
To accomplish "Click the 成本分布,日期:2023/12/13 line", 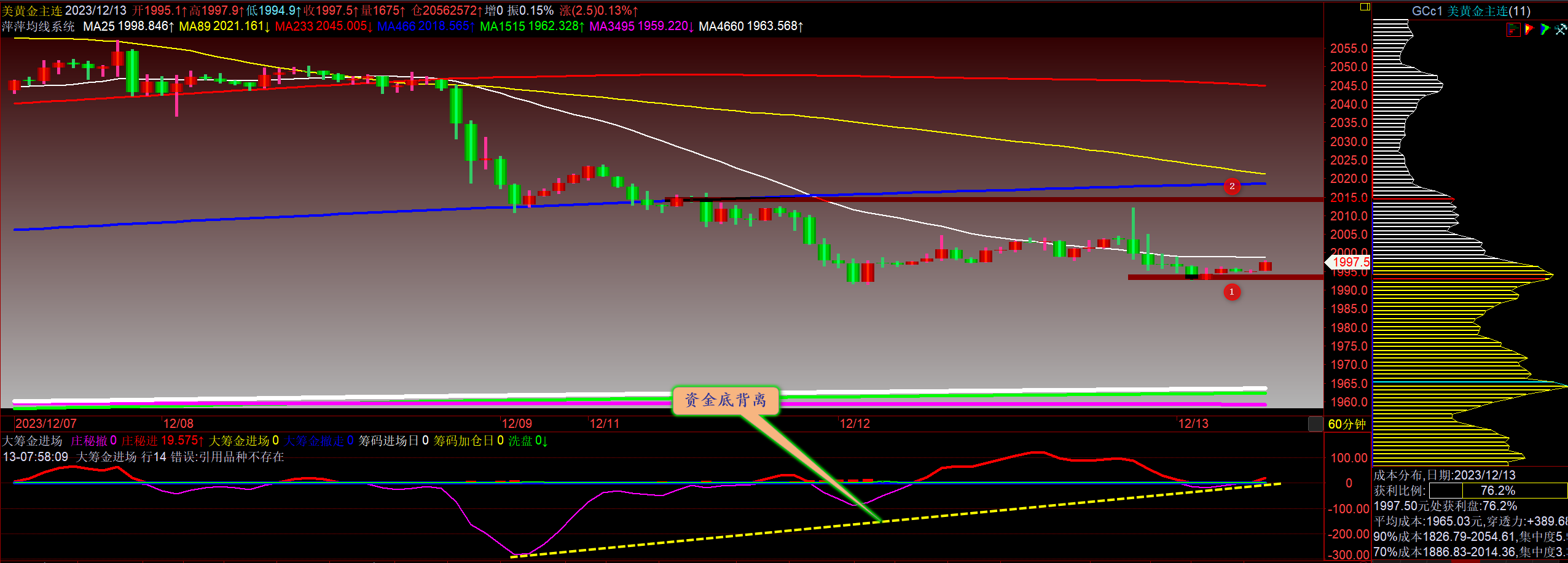I will click(x=1445, y=475).
